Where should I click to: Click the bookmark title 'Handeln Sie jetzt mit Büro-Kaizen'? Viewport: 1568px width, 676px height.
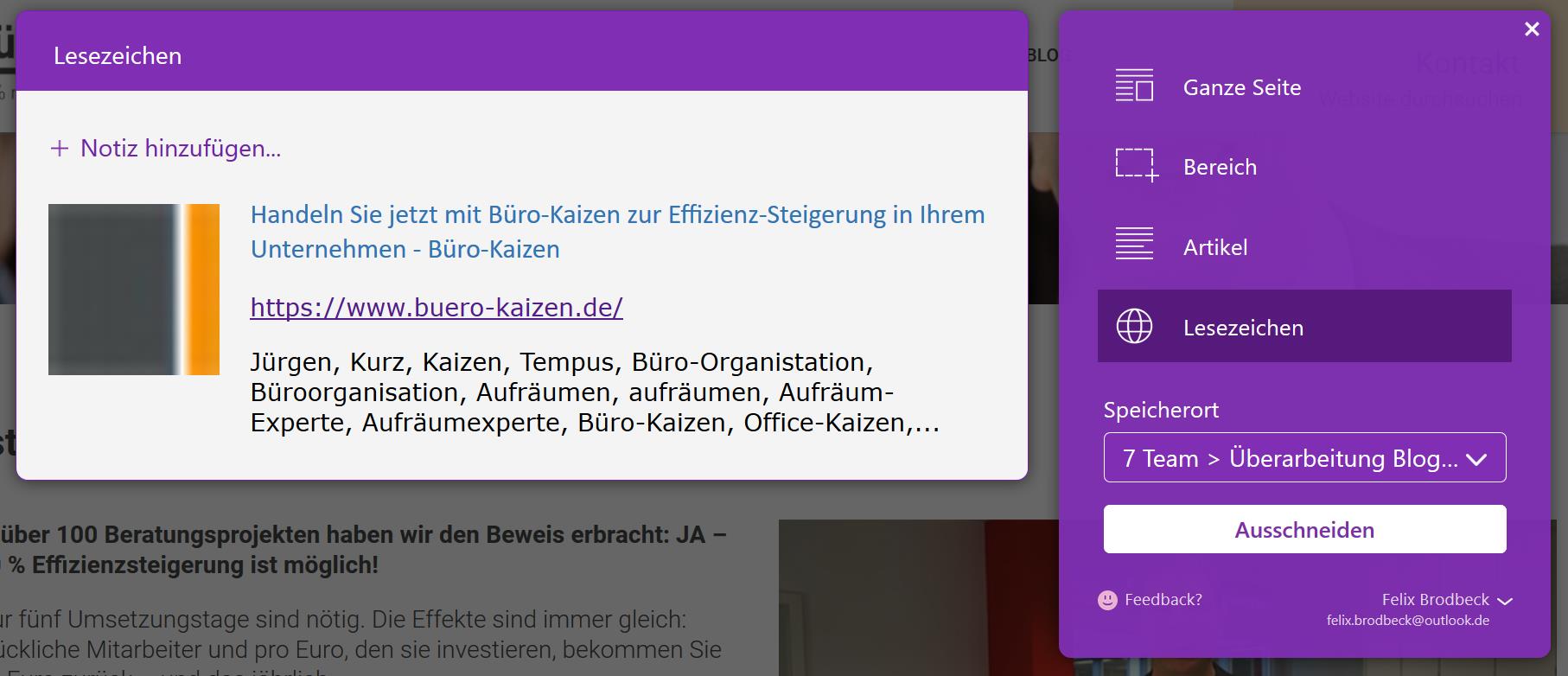(x=617, y=232)
